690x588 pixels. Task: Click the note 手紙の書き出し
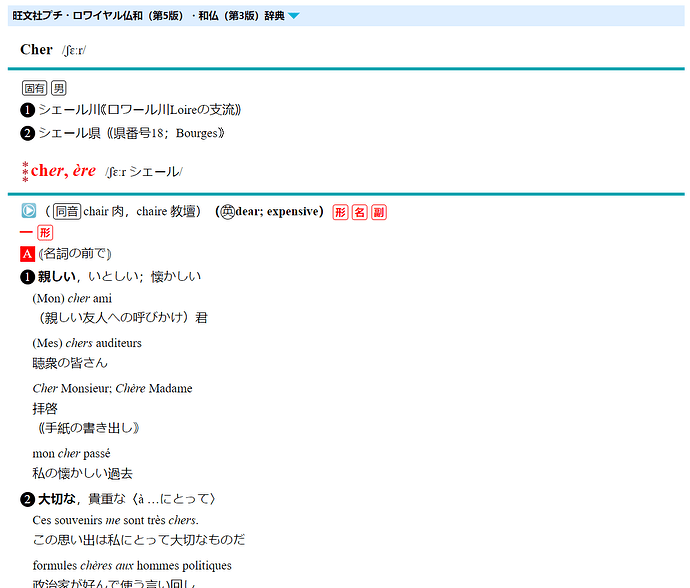click(89, 428)
